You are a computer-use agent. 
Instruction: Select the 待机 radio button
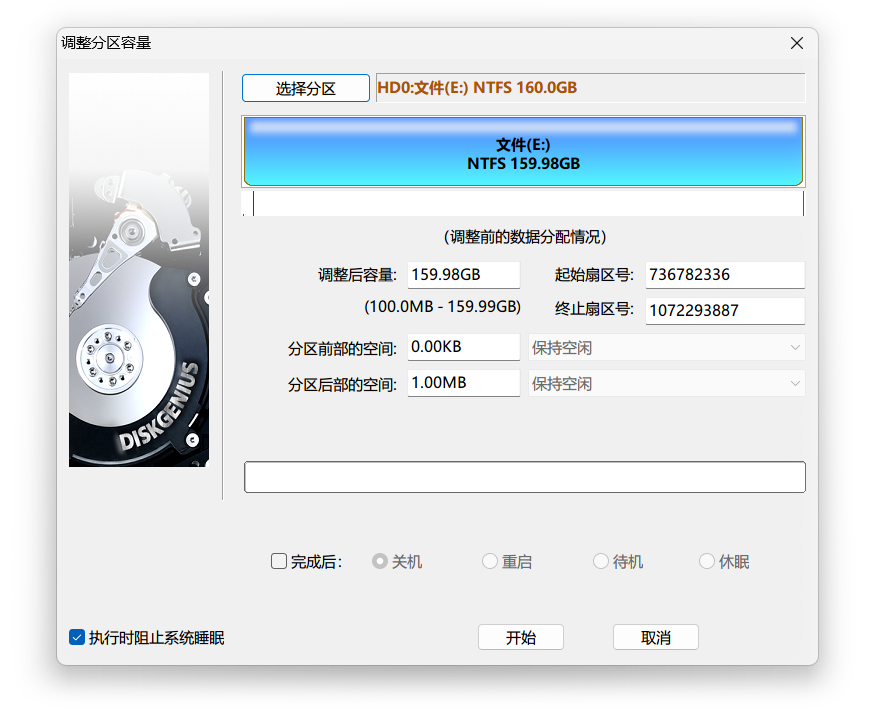pos(601,562)
